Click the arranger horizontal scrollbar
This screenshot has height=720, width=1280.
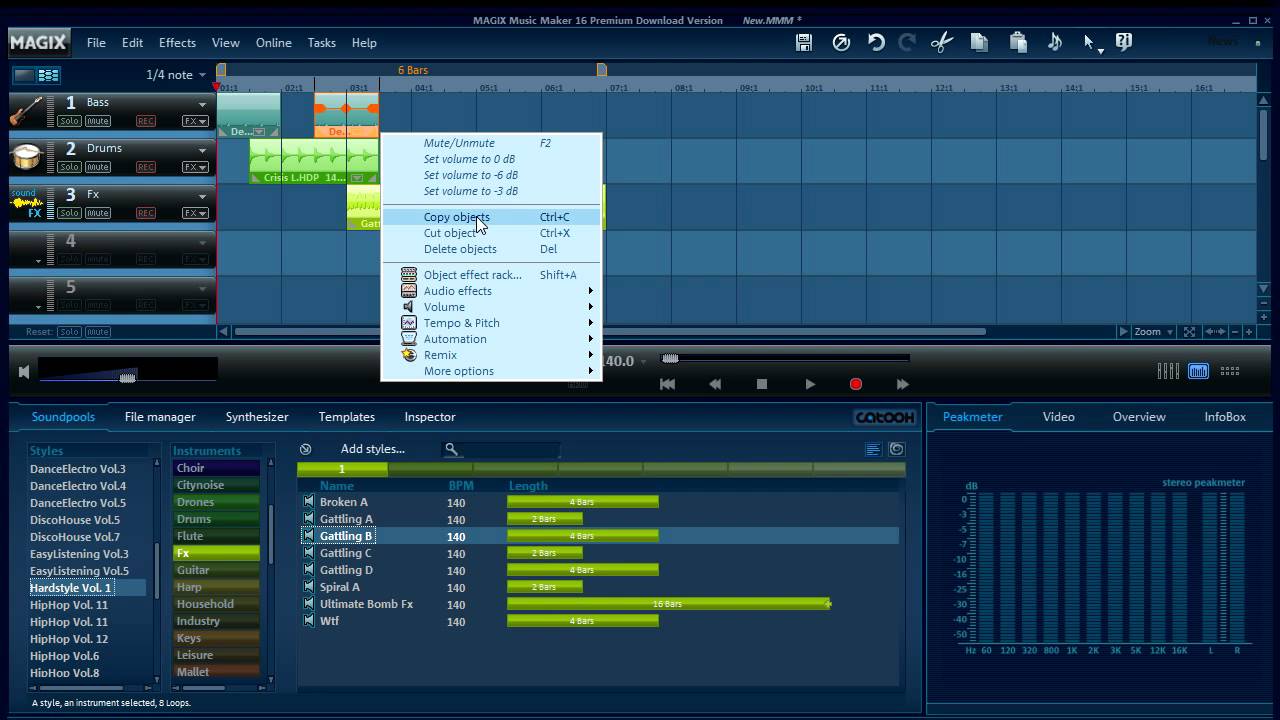click(x=610, y=332)
